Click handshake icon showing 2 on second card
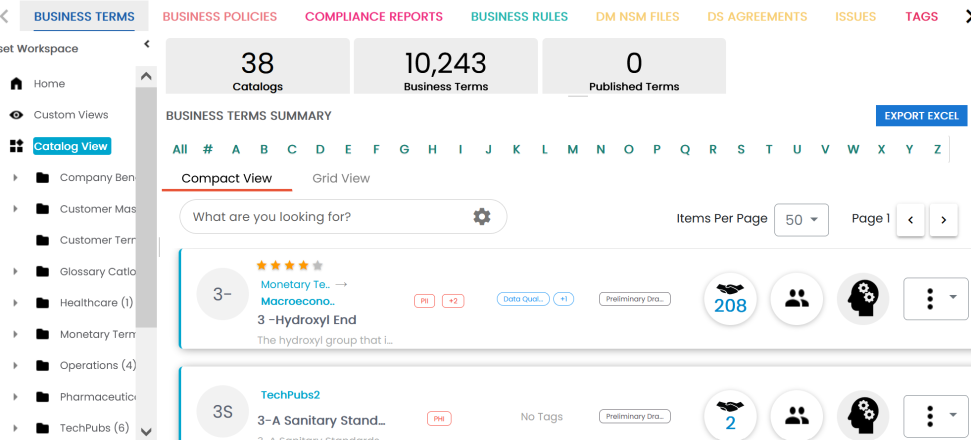 click(730, 415)
